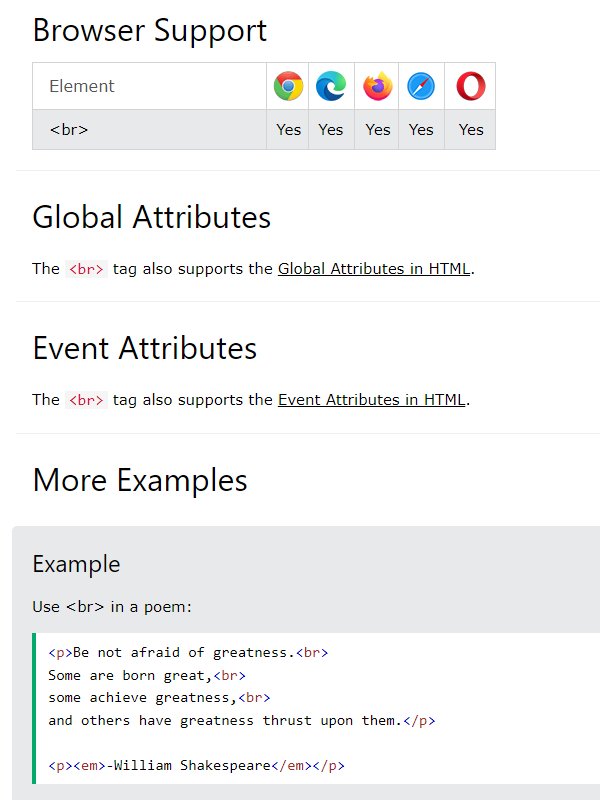Click the Yes cell under Chrome

click(x=288, y=130)
